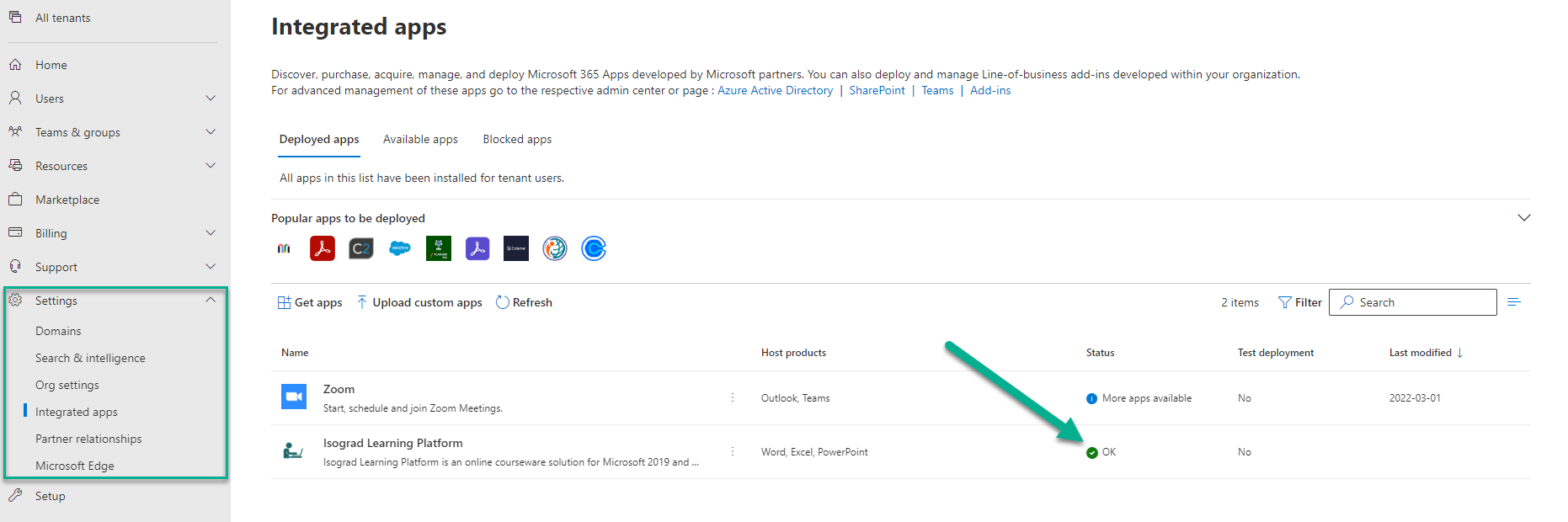Sort by Last modified column

point(1426,353)
